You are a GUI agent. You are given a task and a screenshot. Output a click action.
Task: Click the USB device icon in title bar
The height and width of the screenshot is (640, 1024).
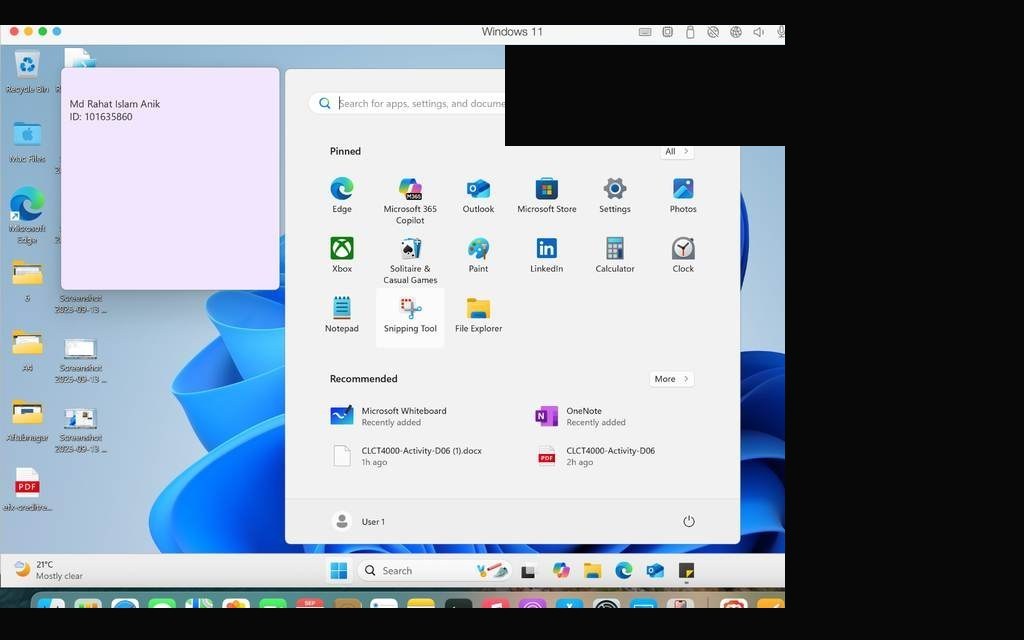pos(690,32)
